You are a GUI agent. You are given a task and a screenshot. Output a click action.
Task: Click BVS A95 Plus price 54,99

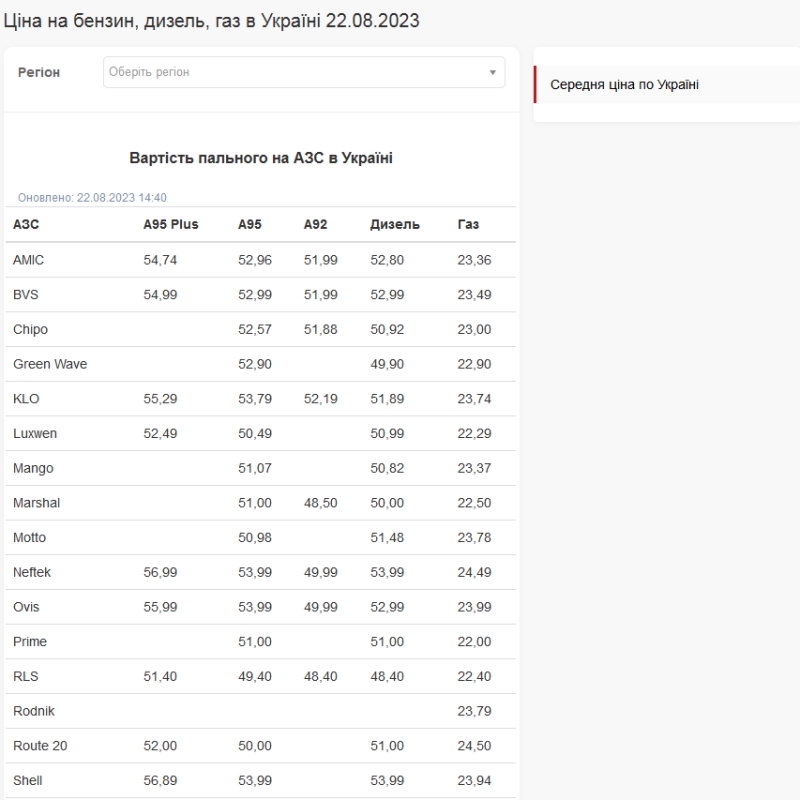pyautogui.click(x=160, y=295)
